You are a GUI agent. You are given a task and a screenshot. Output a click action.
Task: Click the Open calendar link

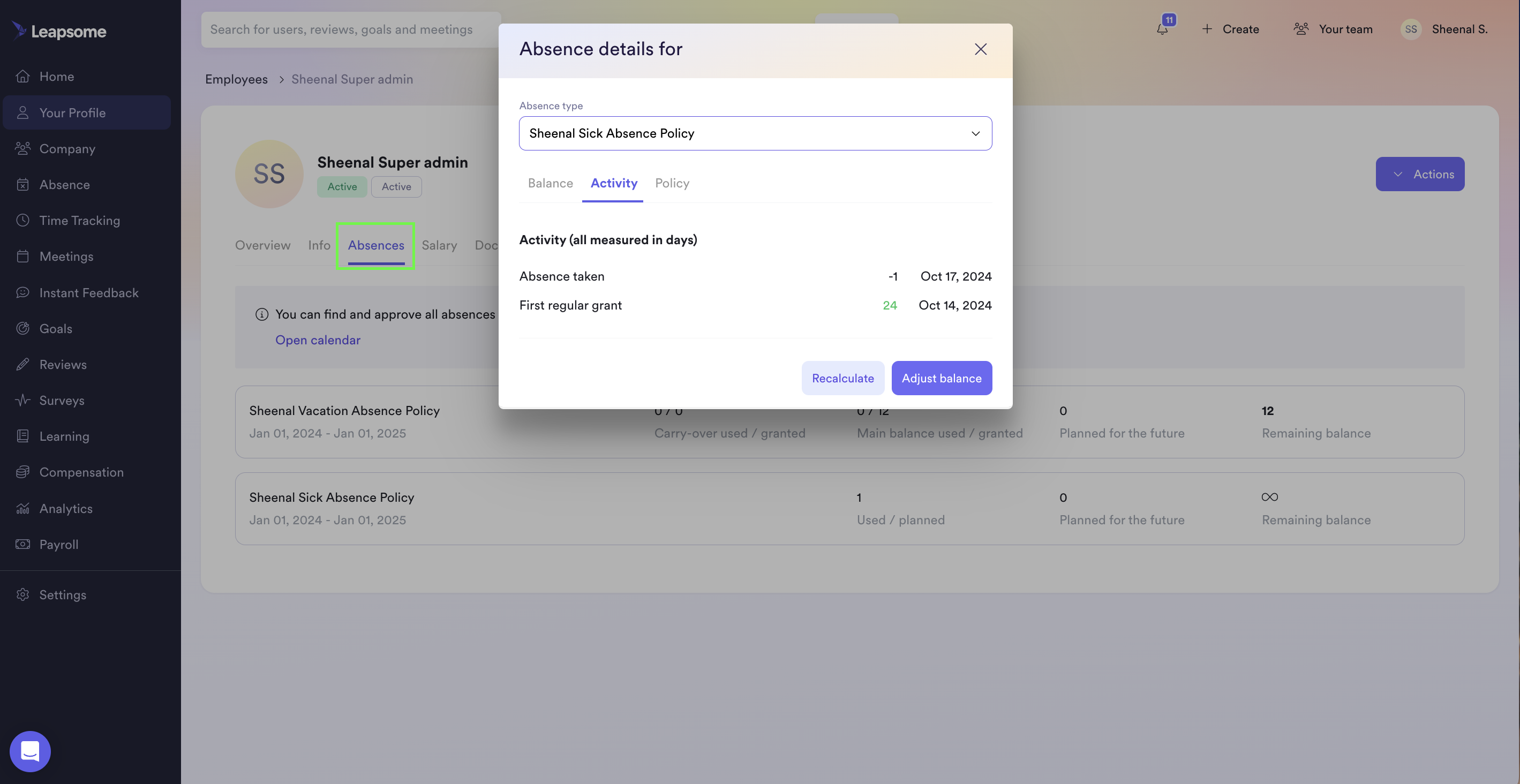point(318,341)
